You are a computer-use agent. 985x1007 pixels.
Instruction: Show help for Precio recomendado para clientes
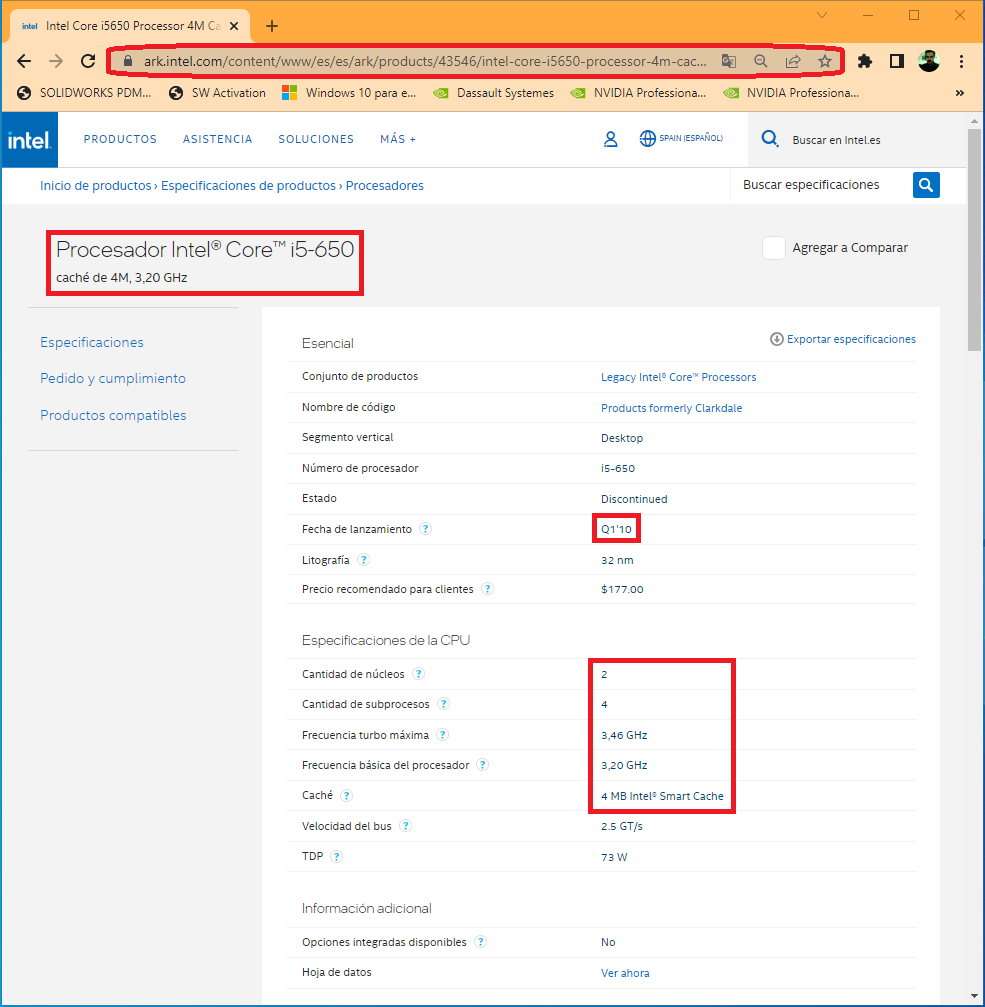(487, 589)
